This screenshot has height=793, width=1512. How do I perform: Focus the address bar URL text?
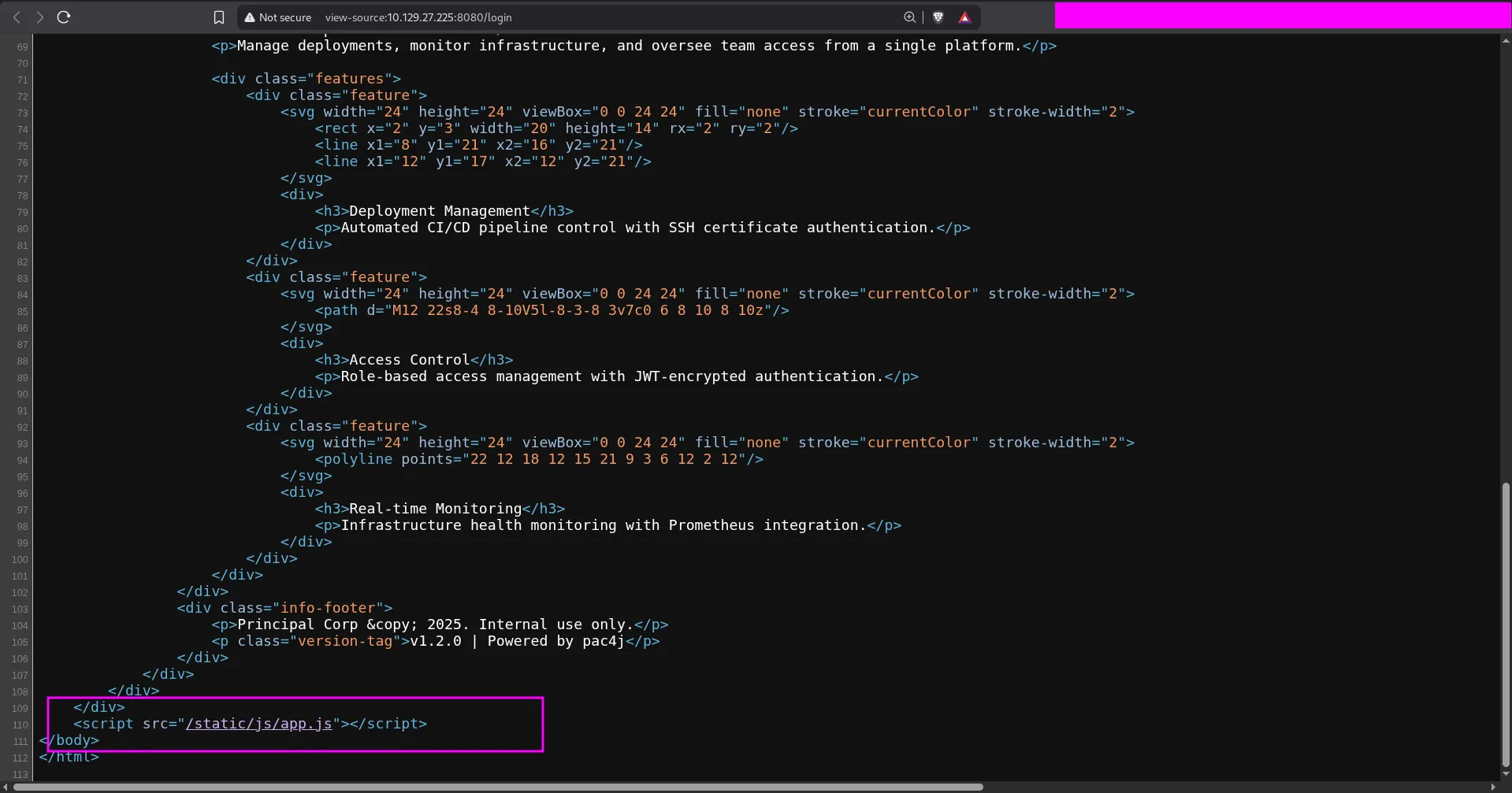pos(418,17)
